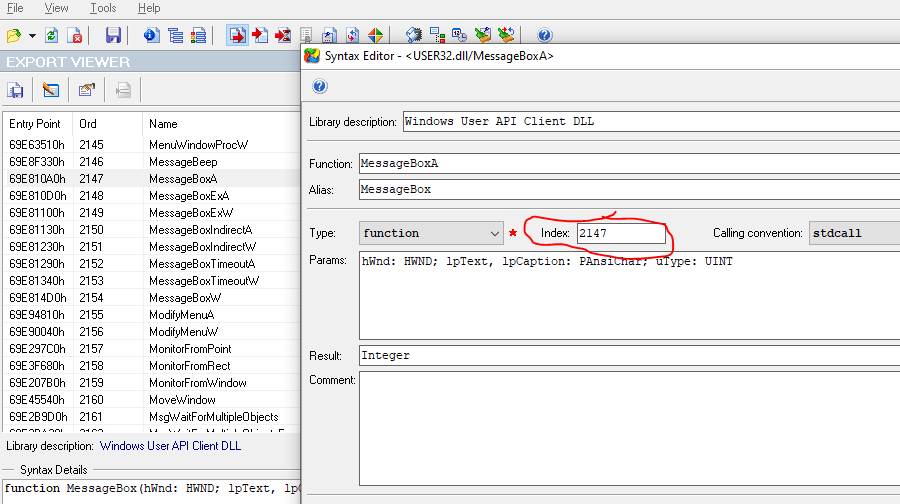Click the document with red X icon

75,35
